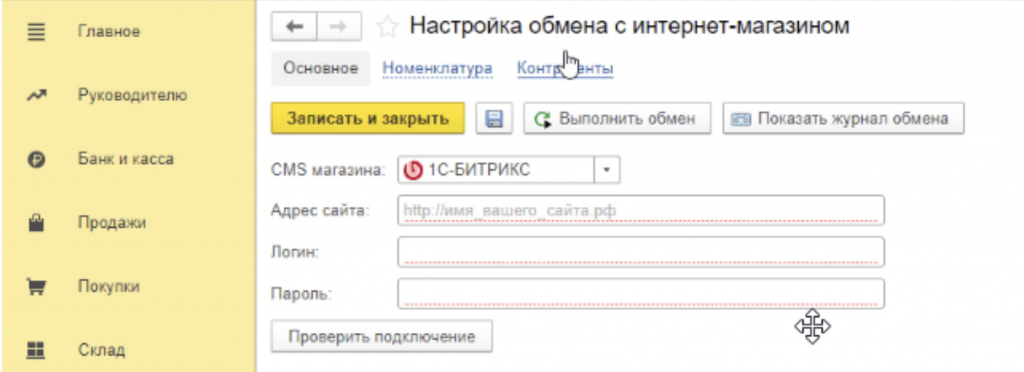Click the Записать и закрыть button
Screen dimensions: 1024x372
(x=368, y=119)
